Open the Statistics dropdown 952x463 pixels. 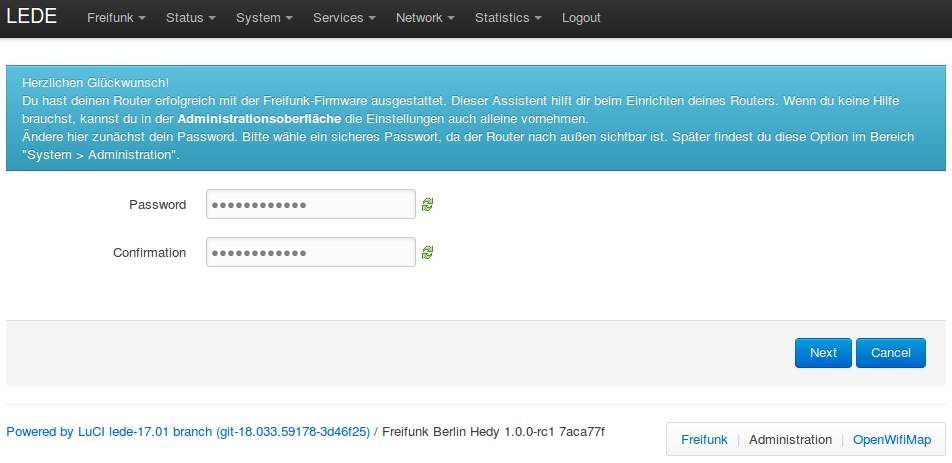click(508, 18)
